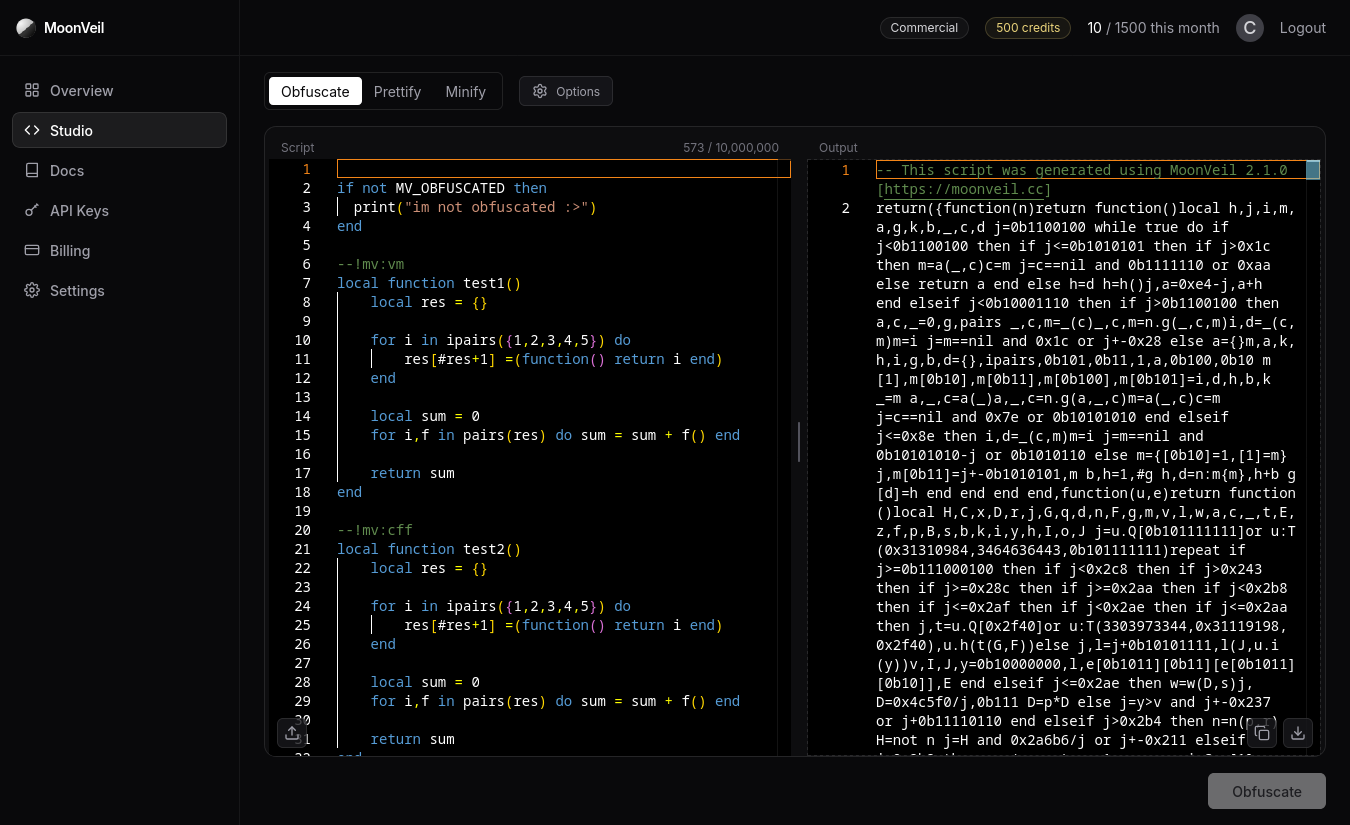Click the [https://moonveil.cc] text in output

pyautogui.click(x=964, y=189)
